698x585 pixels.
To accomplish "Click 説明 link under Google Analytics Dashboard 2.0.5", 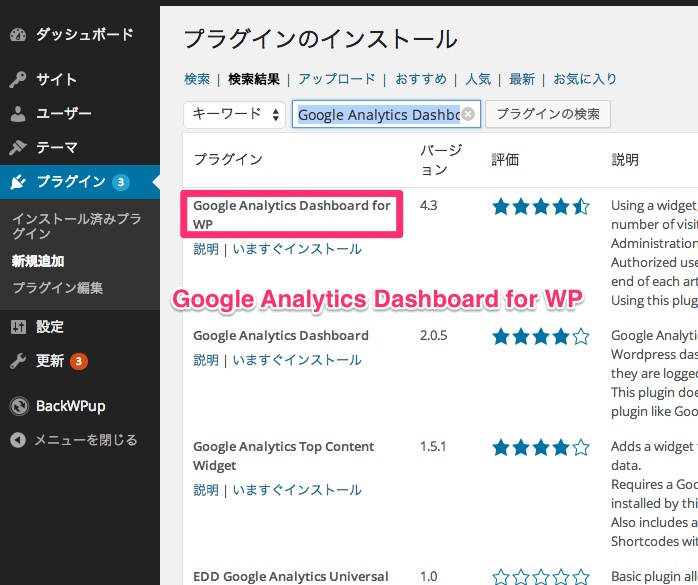I will tap(206, 360).
